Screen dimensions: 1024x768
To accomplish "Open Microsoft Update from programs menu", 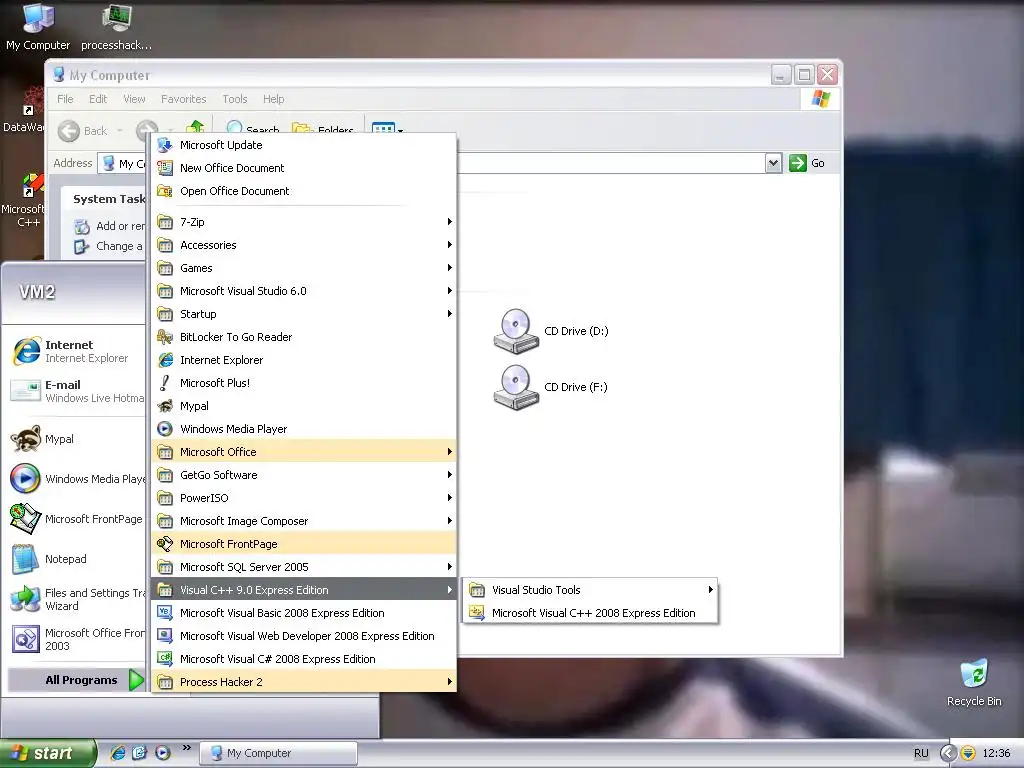I will 304,145.
